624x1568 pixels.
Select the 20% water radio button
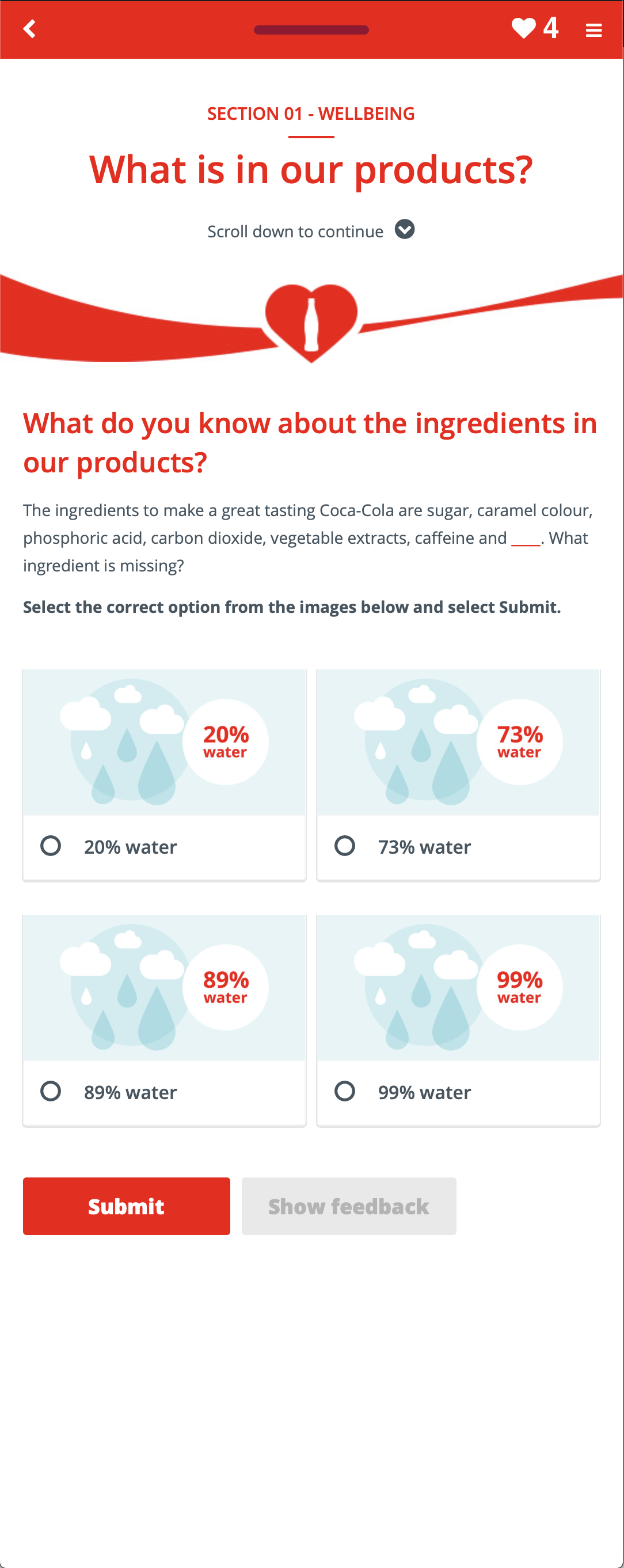[x=51, y=846]
